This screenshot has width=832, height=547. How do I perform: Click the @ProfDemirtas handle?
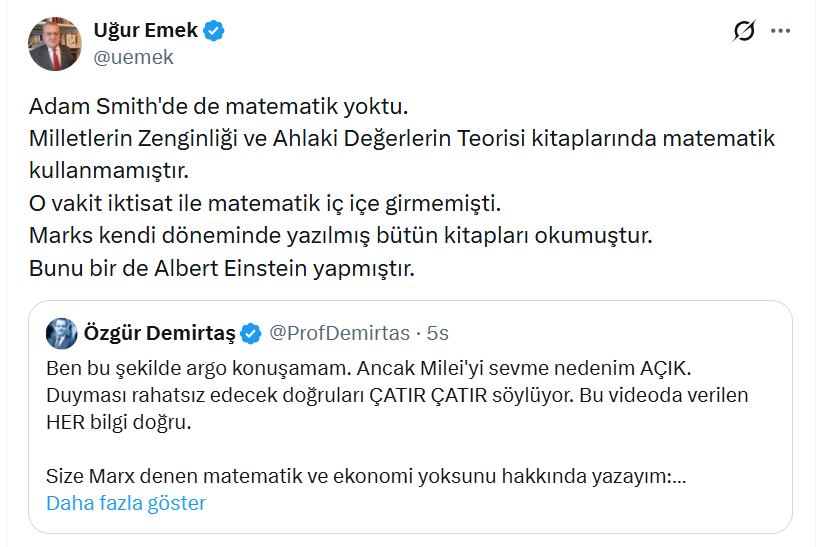click(x=340, y=332)
